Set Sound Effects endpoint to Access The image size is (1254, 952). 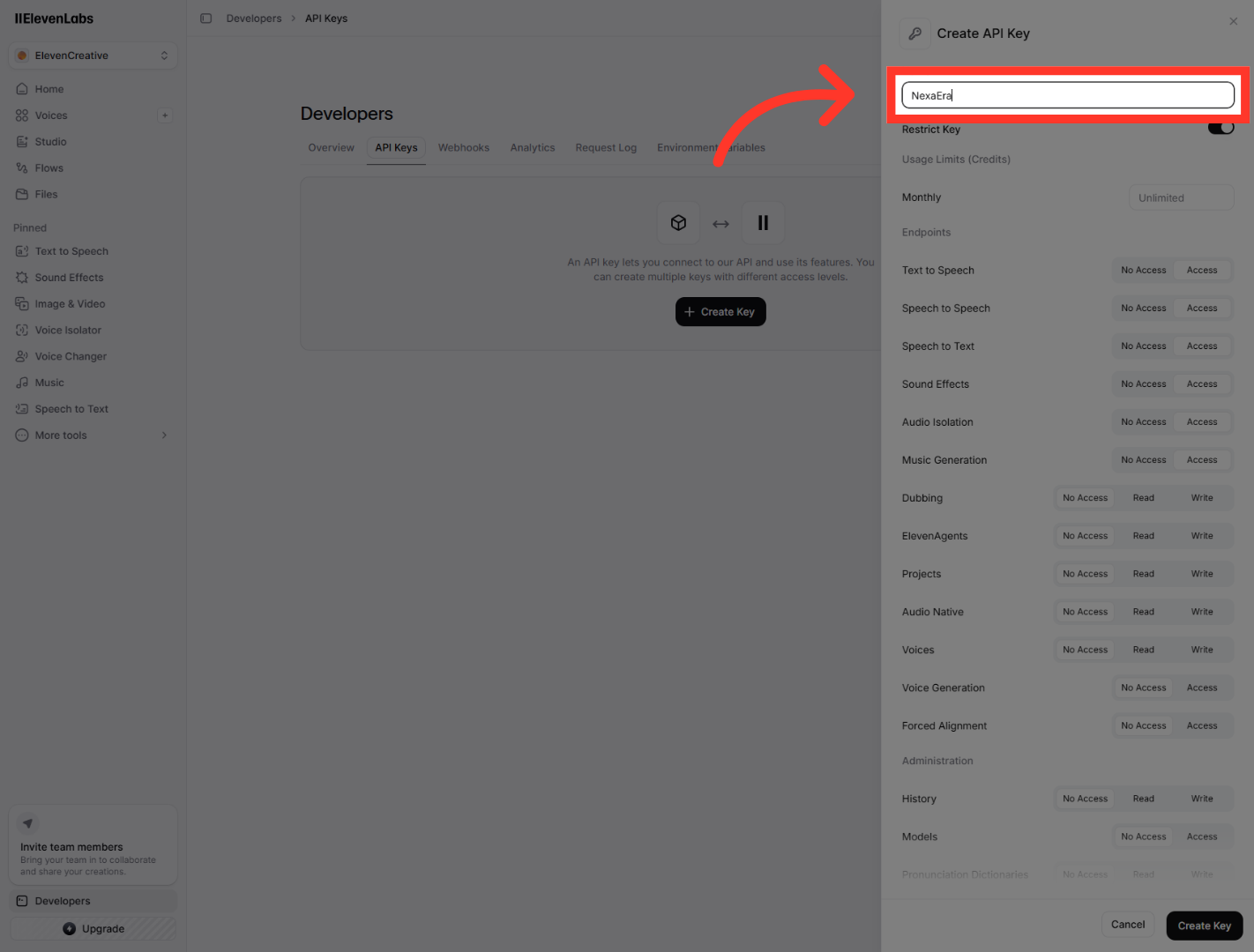point(1202,384)
